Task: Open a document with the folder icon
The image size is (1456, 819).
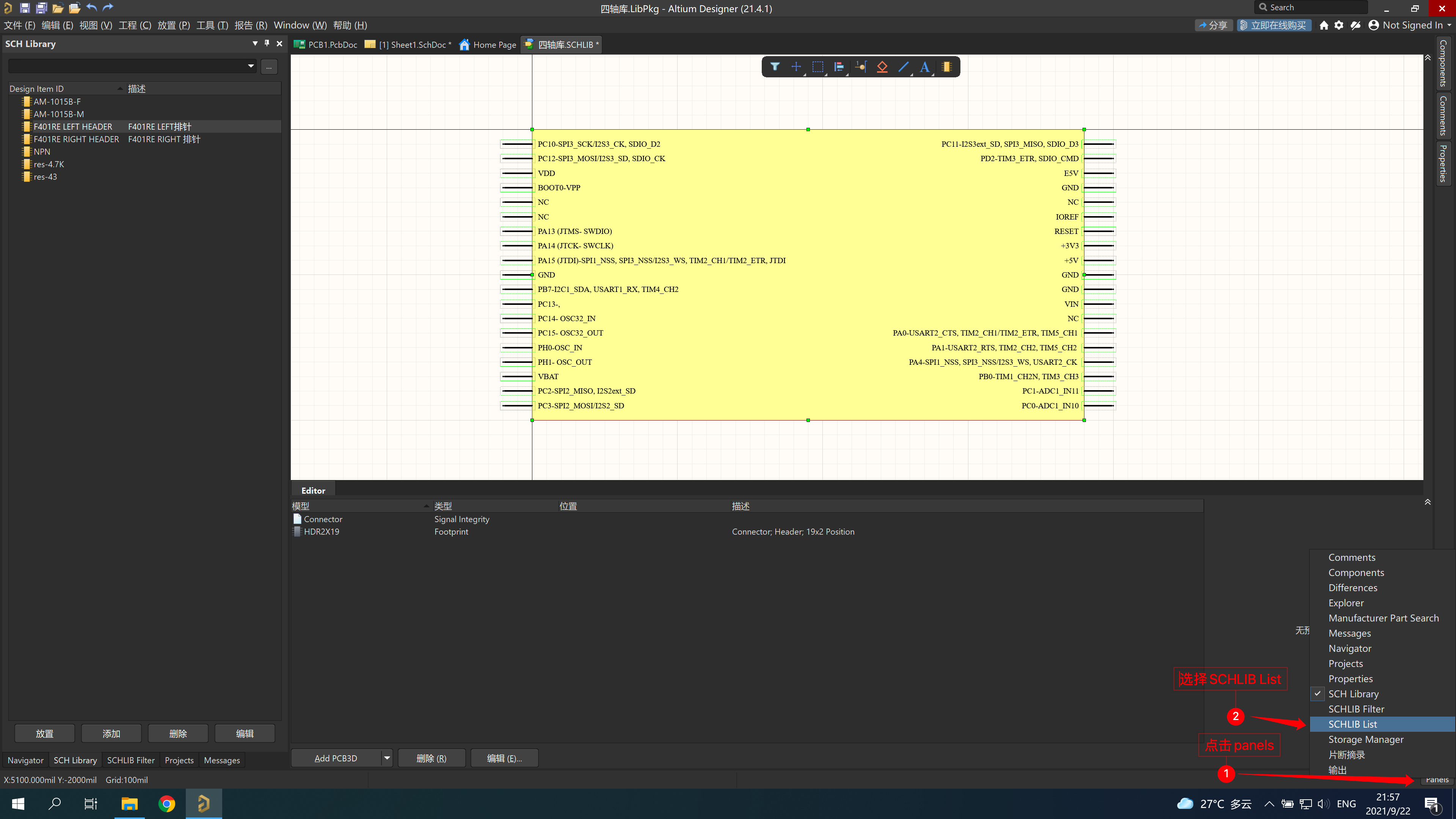Action: 58,8
